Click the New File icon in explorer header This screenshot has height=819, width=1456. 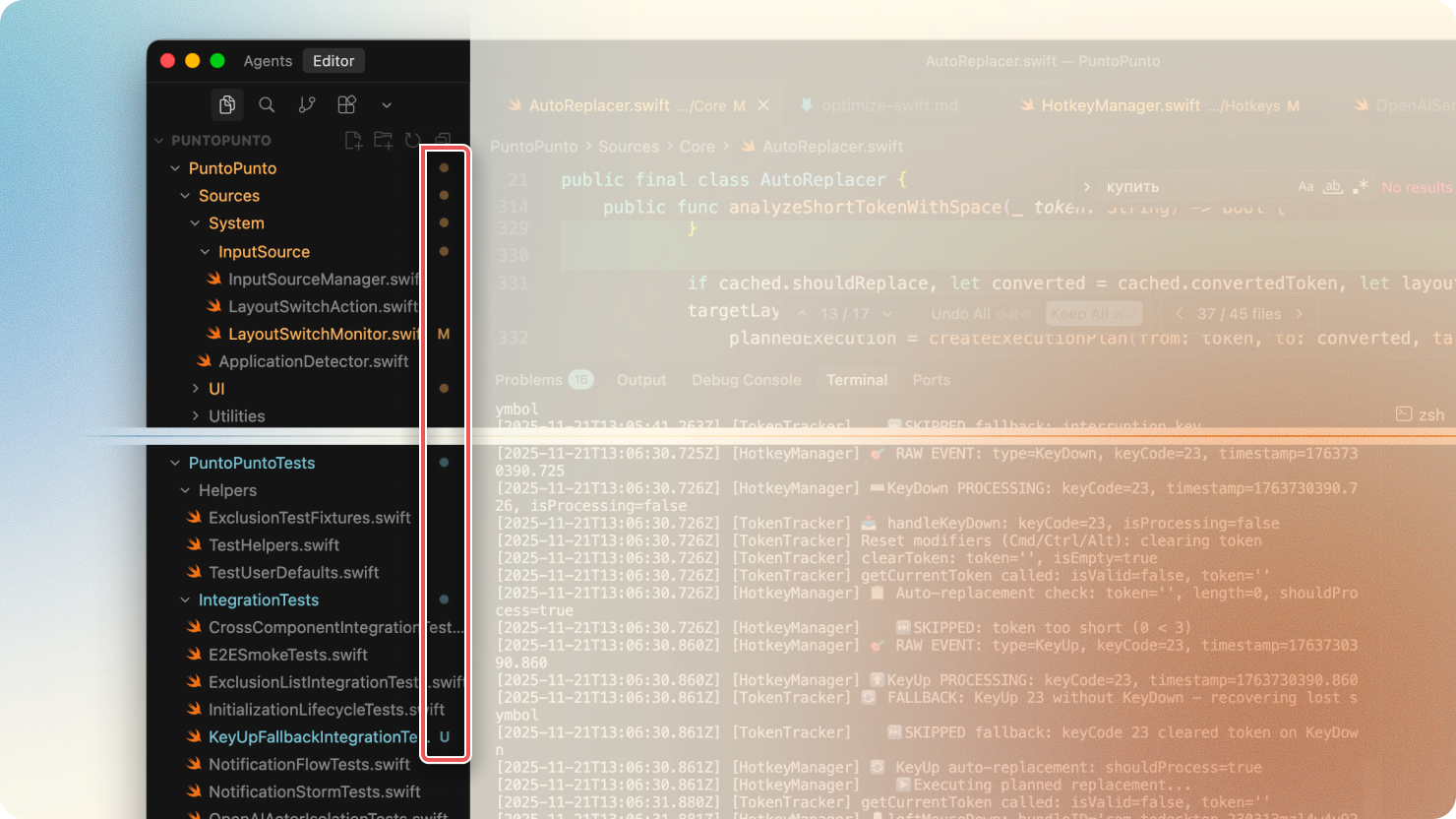[x=353, y=141]
